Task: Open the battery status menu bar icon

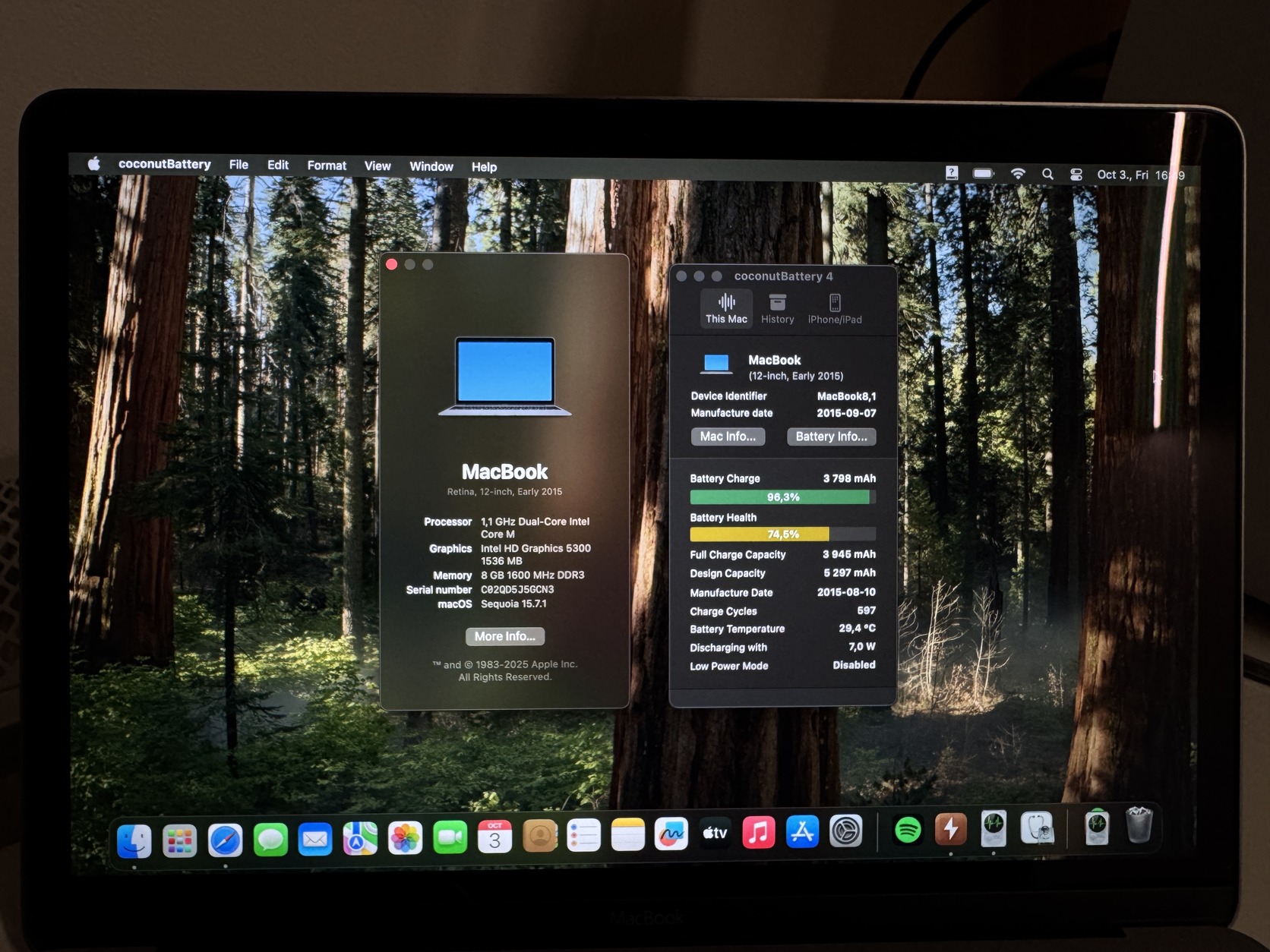Action: coord(984,174)
